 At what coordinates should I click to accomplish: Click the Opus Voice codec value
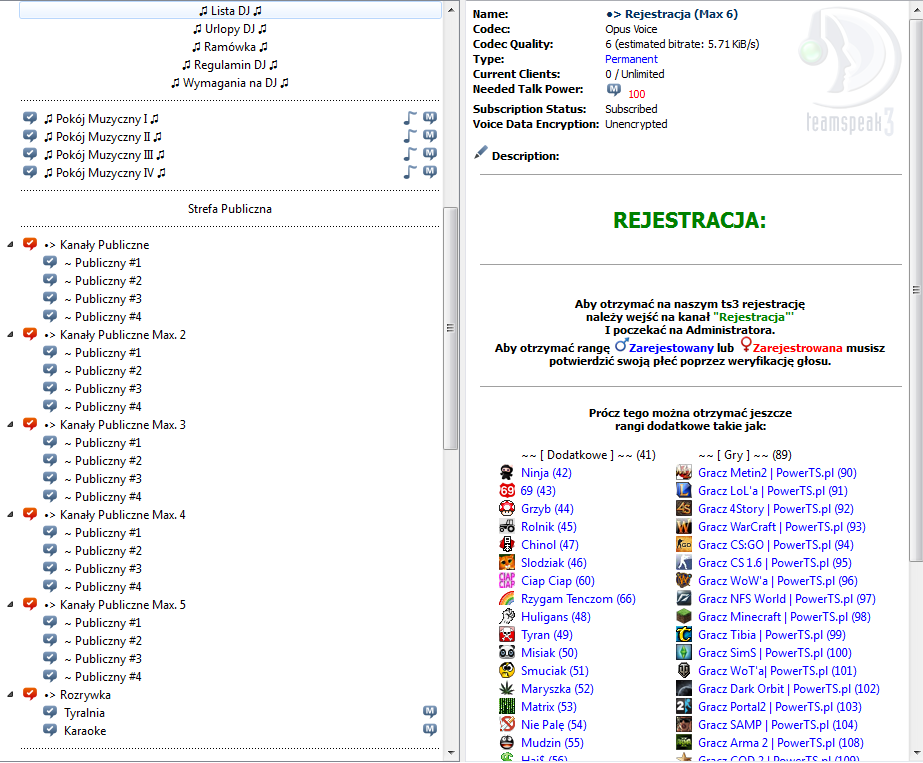(631, 29)
